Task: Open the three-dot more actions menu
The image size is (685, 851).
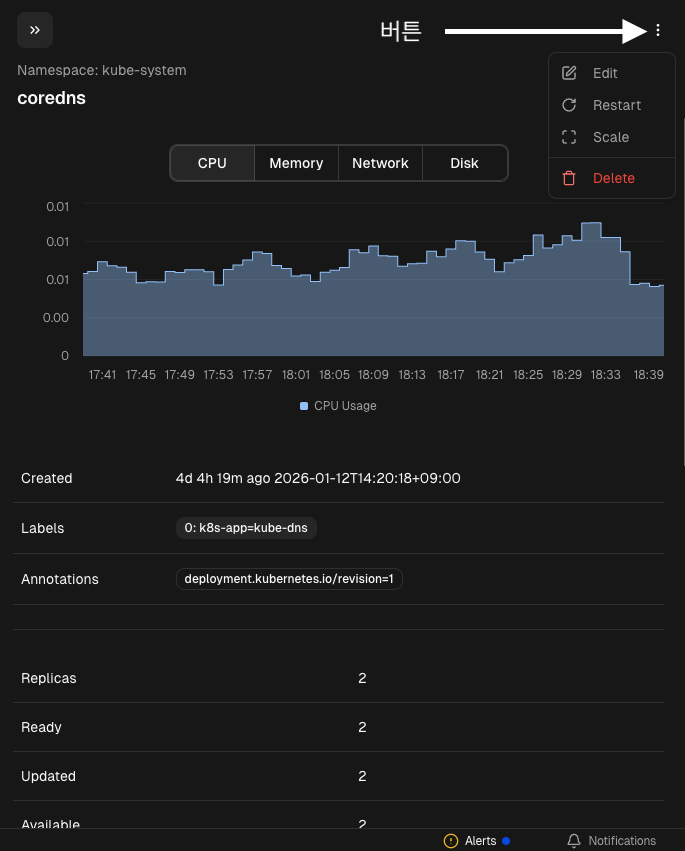Action: [x=658, y=31]
